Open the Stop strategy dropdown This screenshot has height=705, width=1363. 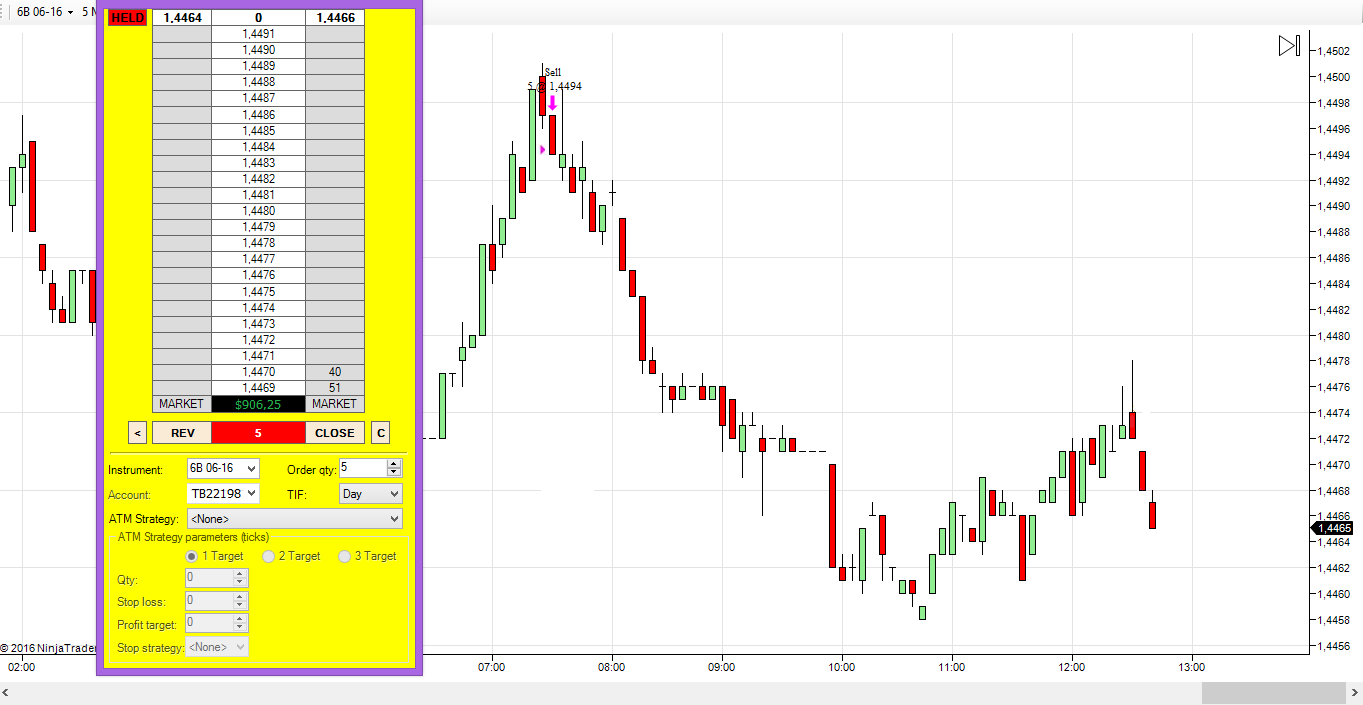(x=217, y=647)
